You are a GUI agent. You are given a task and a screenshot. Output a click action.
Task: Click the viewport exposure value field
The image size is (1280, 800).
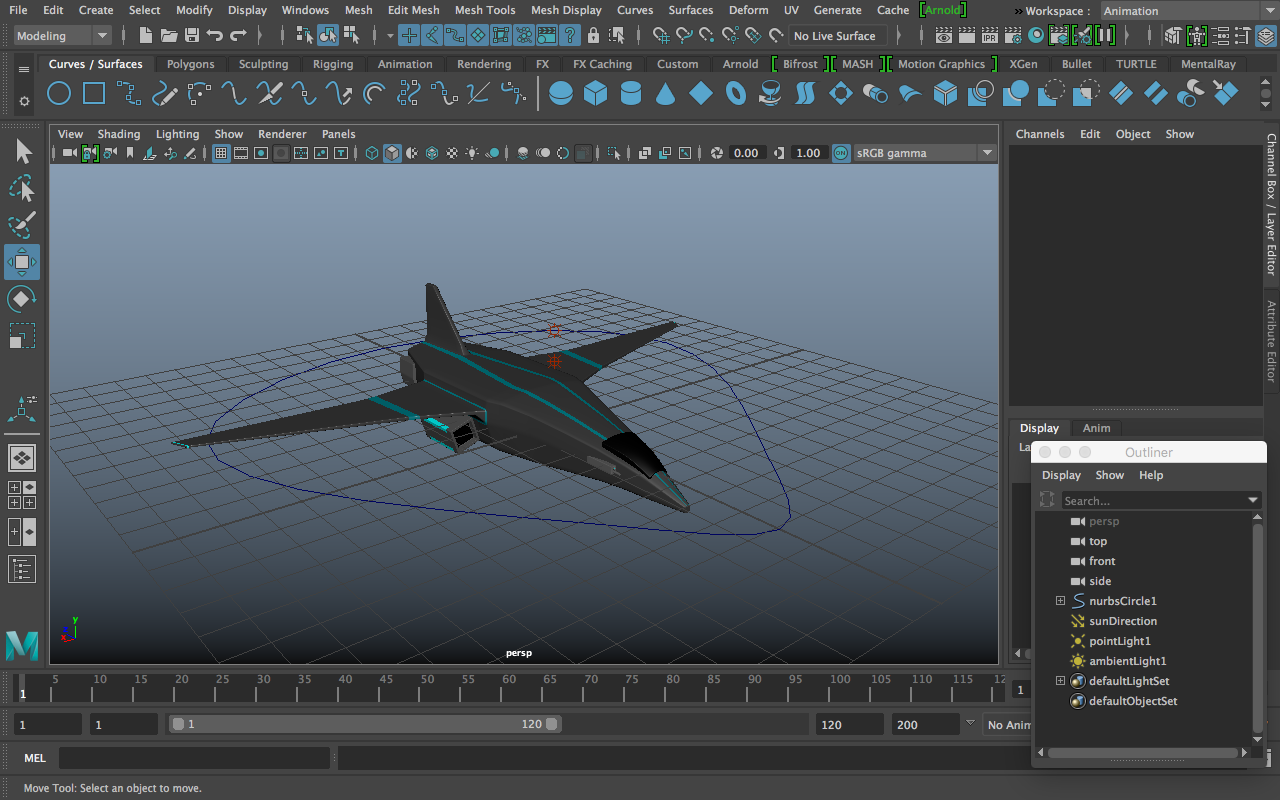(746, 153)
